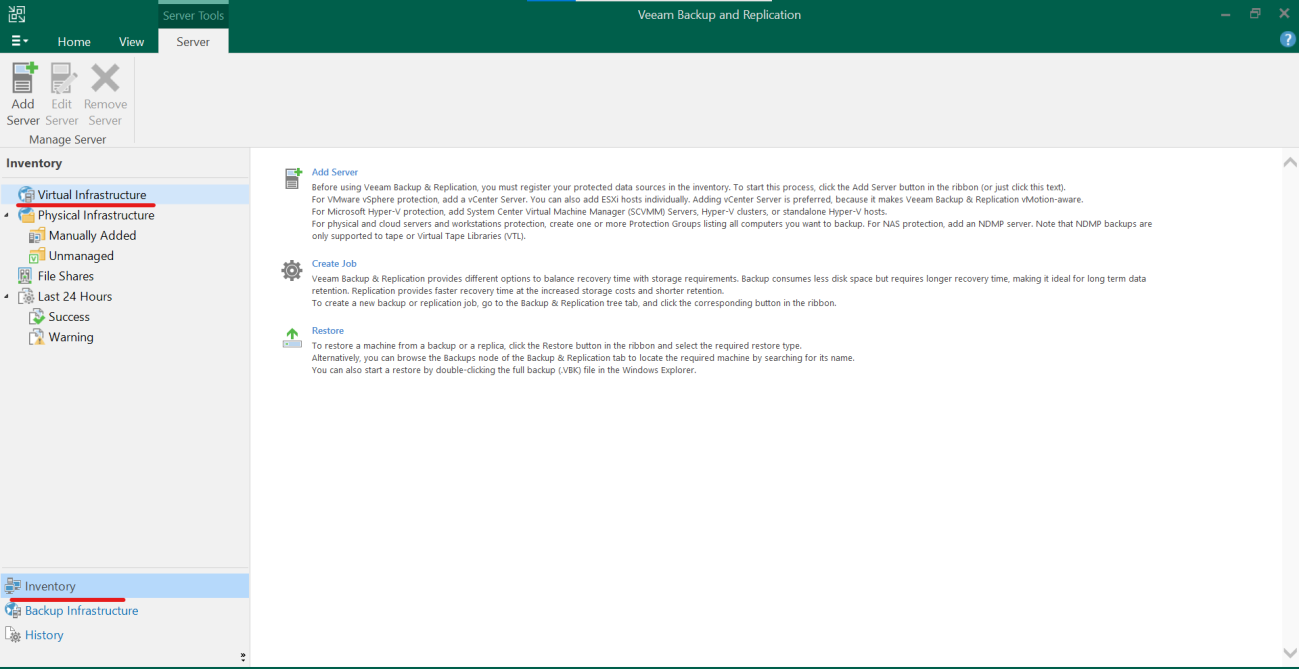Collapse the Last 24 Hours node
The height and width of the screenshot is (669, 1299).
tap(8, 297)
